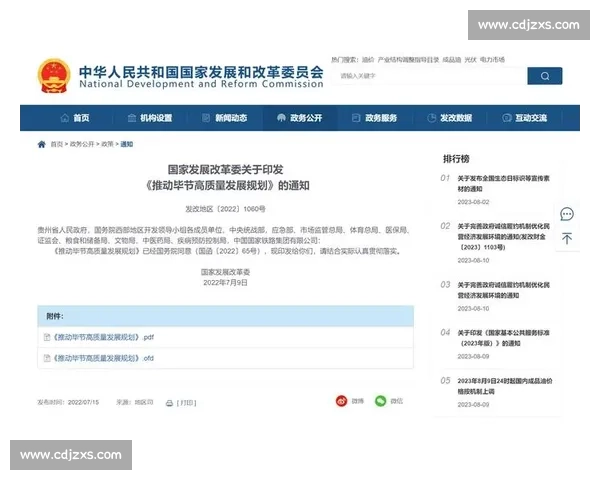Viewport: 600px width, 480px height.
Task: Open ranking item 03 关于完善政府诚信履约机制
Action: (504, 290)
